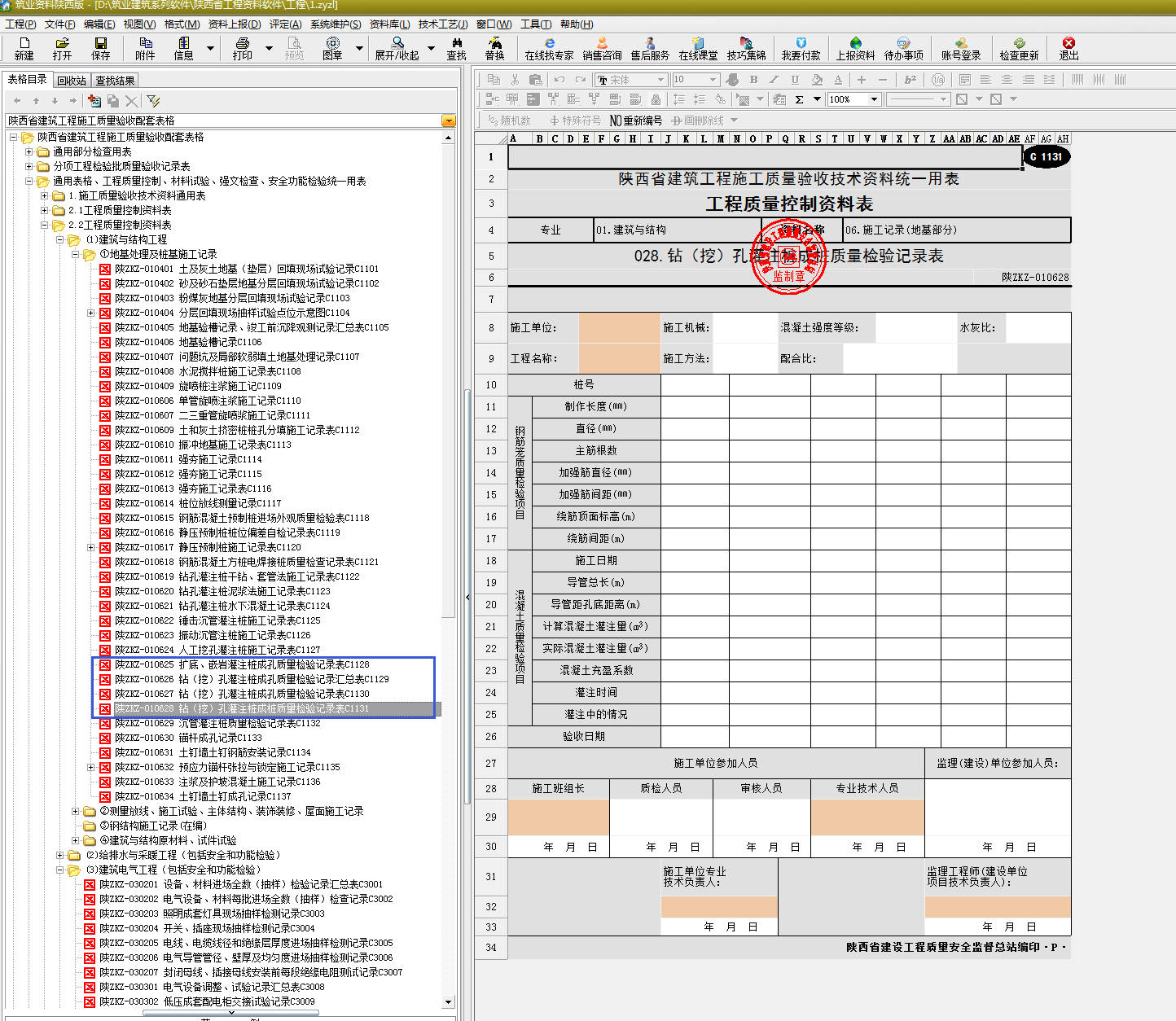Screen dimensions: 1176x1021
Task: Click the 图章 stamp icon
Action: pos(332,48)
